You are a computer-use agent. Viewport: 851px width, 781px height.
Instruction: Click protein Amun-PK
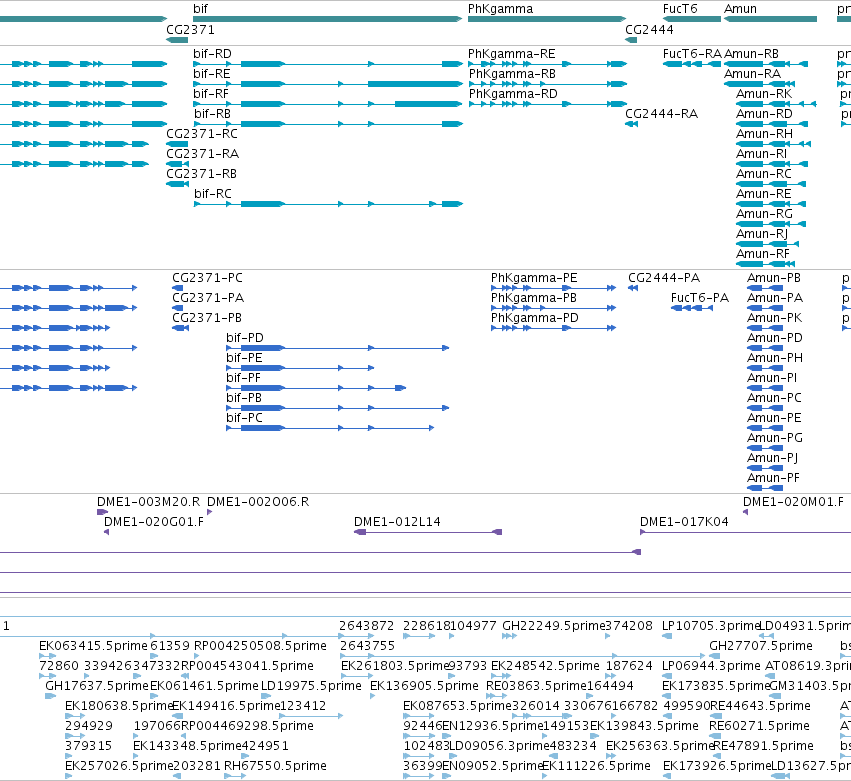tap(774, 318)
